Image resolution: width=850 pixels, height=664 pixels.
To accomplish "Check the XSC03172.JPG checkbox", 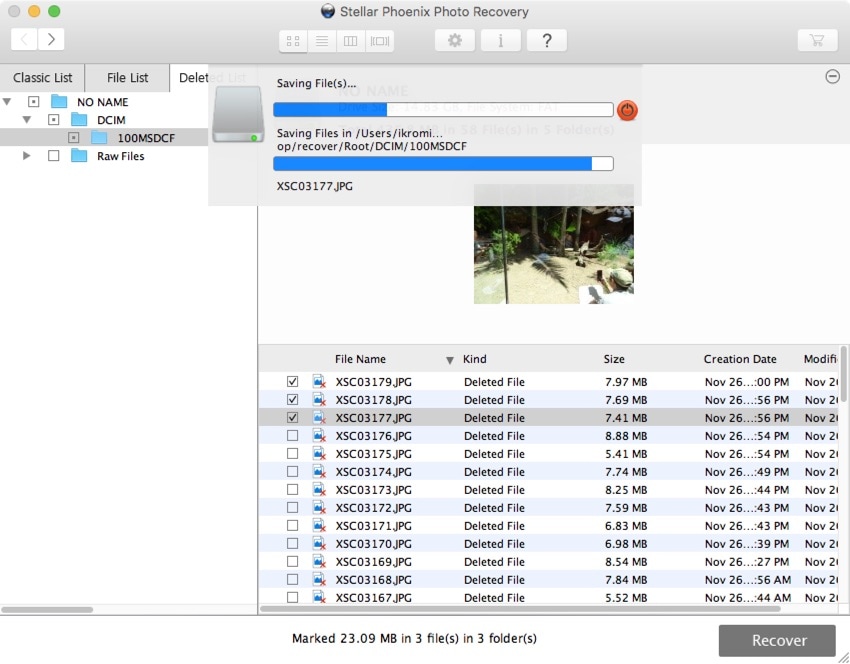I will pyautogui.click(x=292, y=507).
